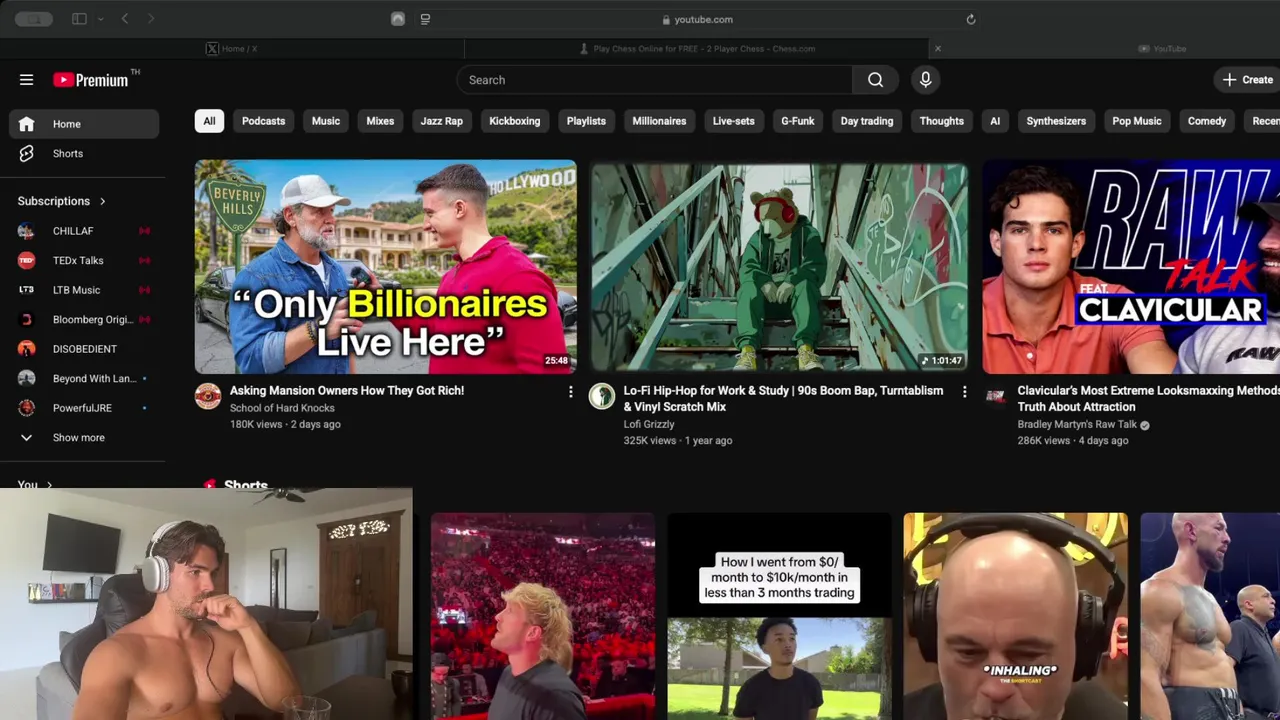Image resolution: width=1280 pixels, height=720 pixels.
Task: Open Bradley Martyn's Raw Talk channel link
Action: pos(1077,424)
